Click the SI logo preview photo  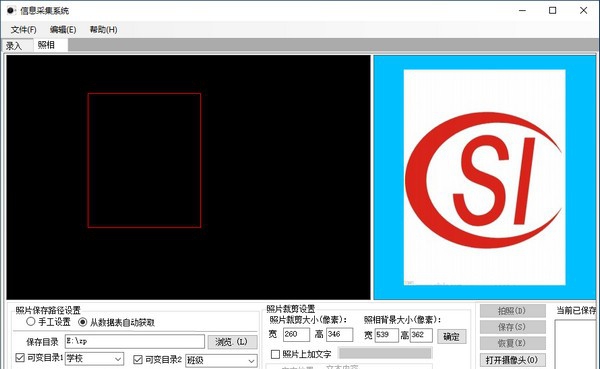[x=484, y=177]
